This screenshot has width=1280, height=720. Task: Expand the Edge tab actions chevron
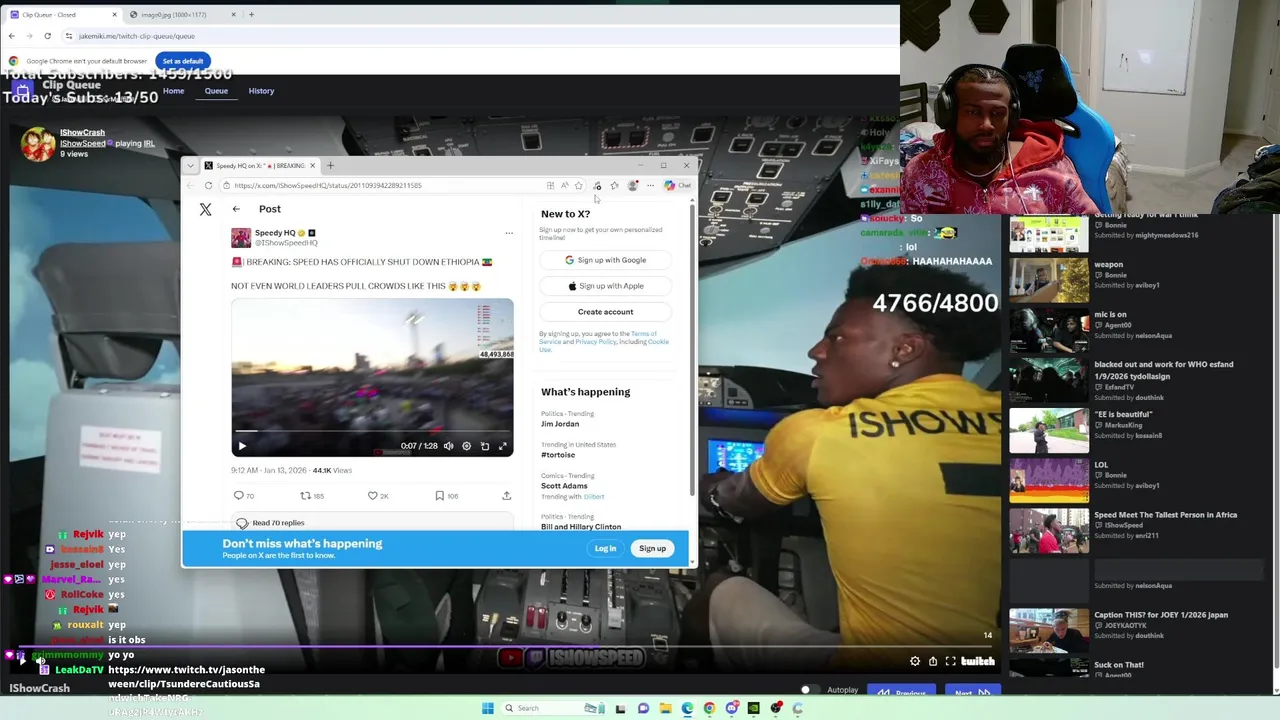coord(190,165)
